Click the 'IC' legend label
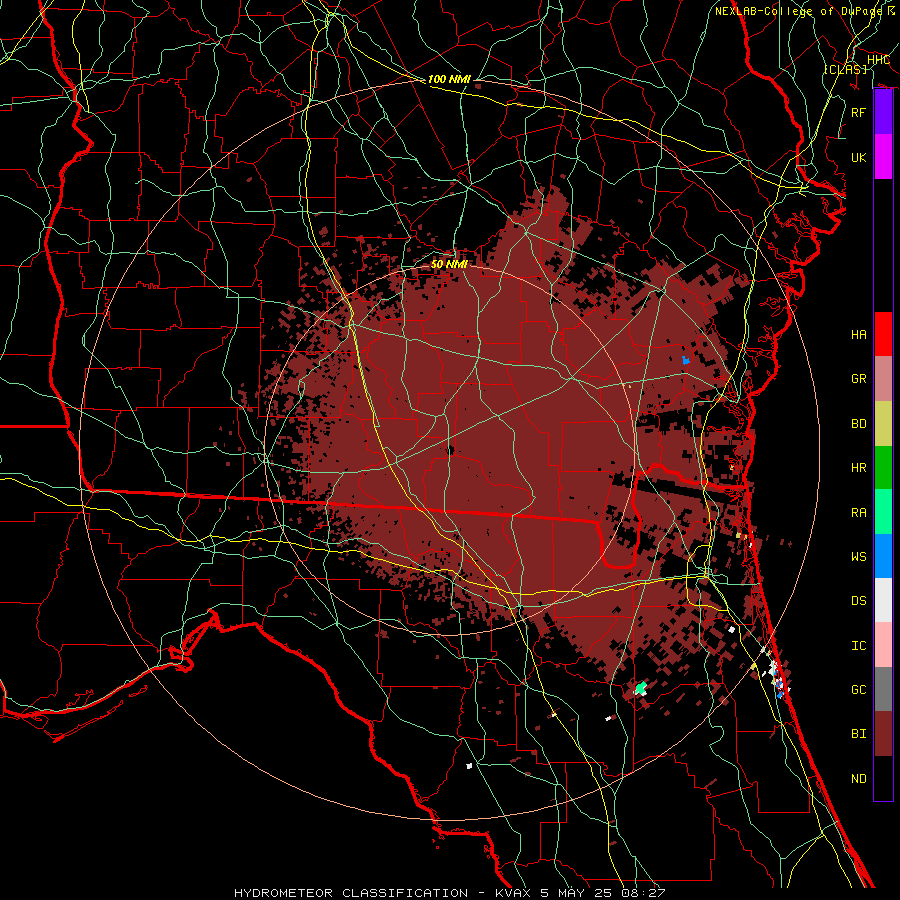 pyautogui.click(x=859, y=646)
